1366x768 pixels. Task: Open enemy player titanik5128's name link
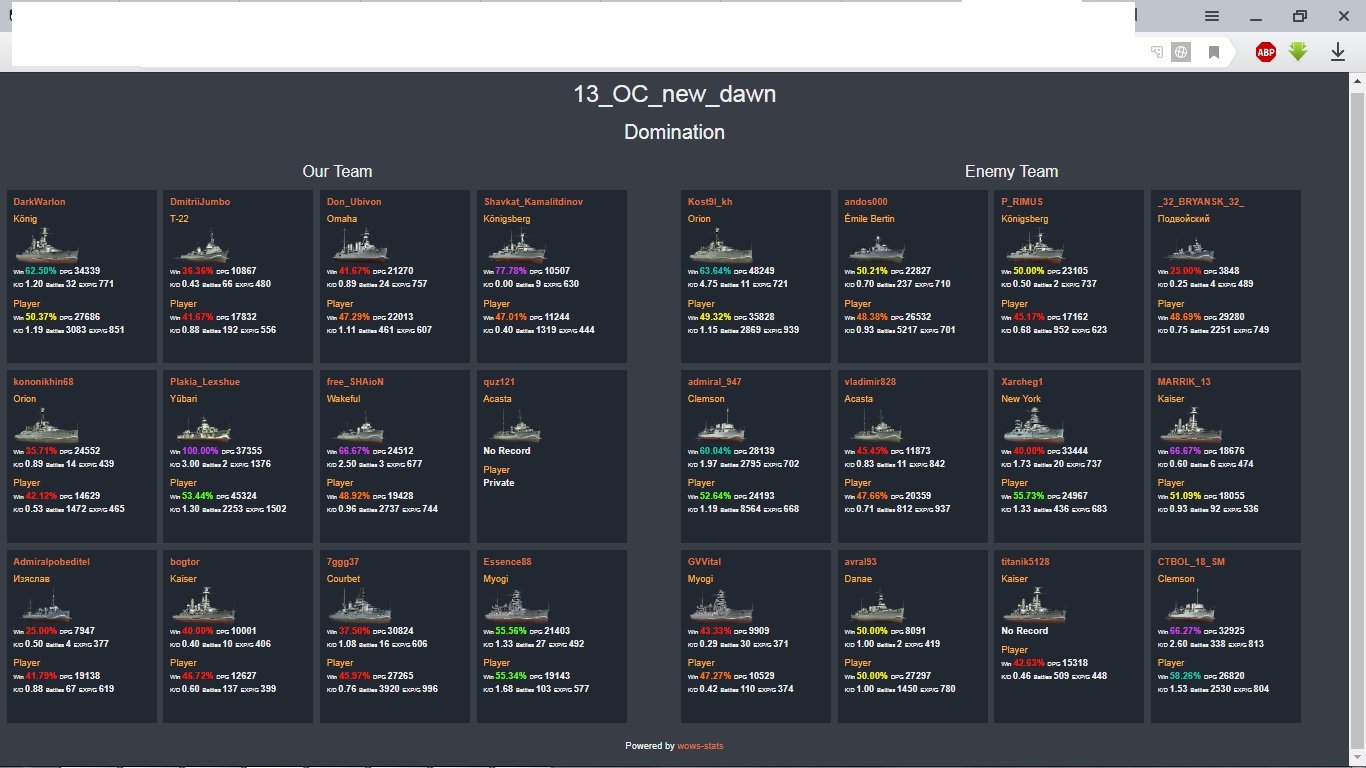coord(1027,562)
